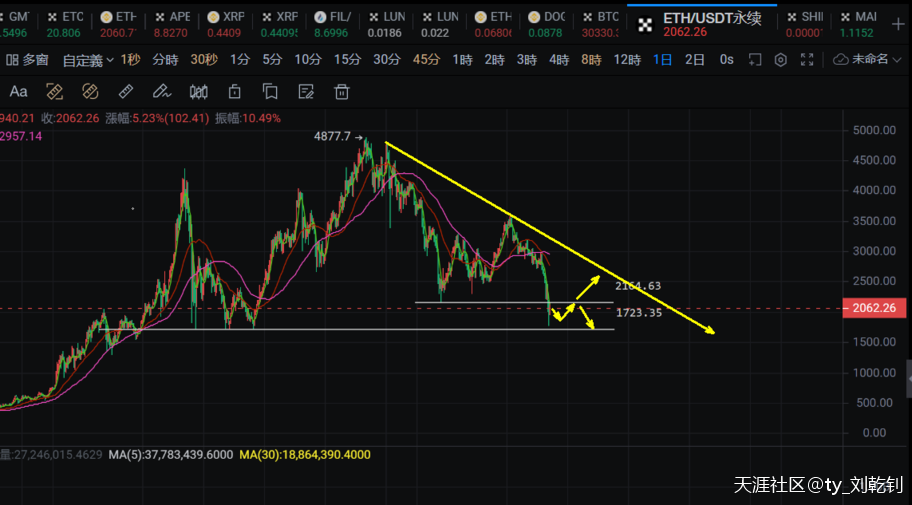Viewport: 912px width, 505px height.
Task: Choose the 1日 daily interval
Action: (662, 60)
